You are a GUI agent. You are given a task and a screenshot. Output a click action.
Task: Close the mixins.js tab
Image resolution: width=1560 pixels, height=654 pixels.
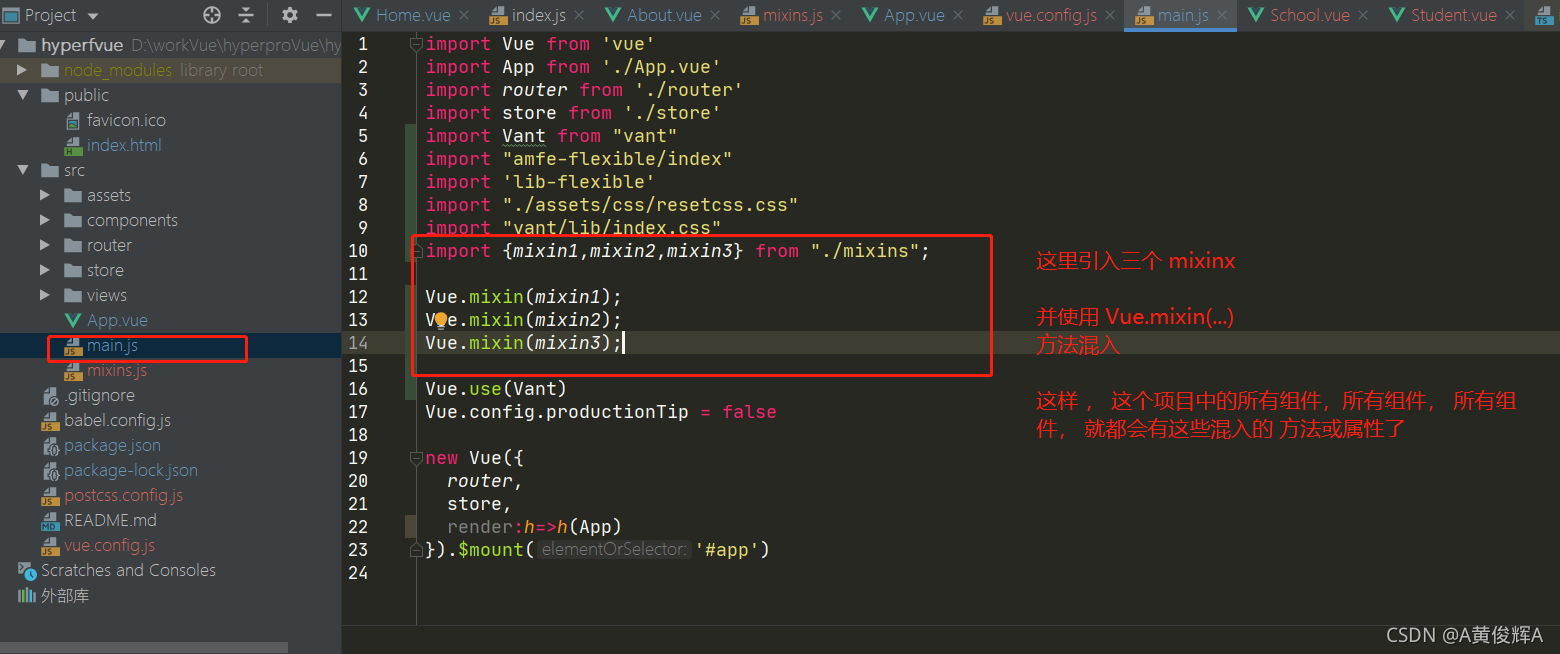tap(837, 15)
